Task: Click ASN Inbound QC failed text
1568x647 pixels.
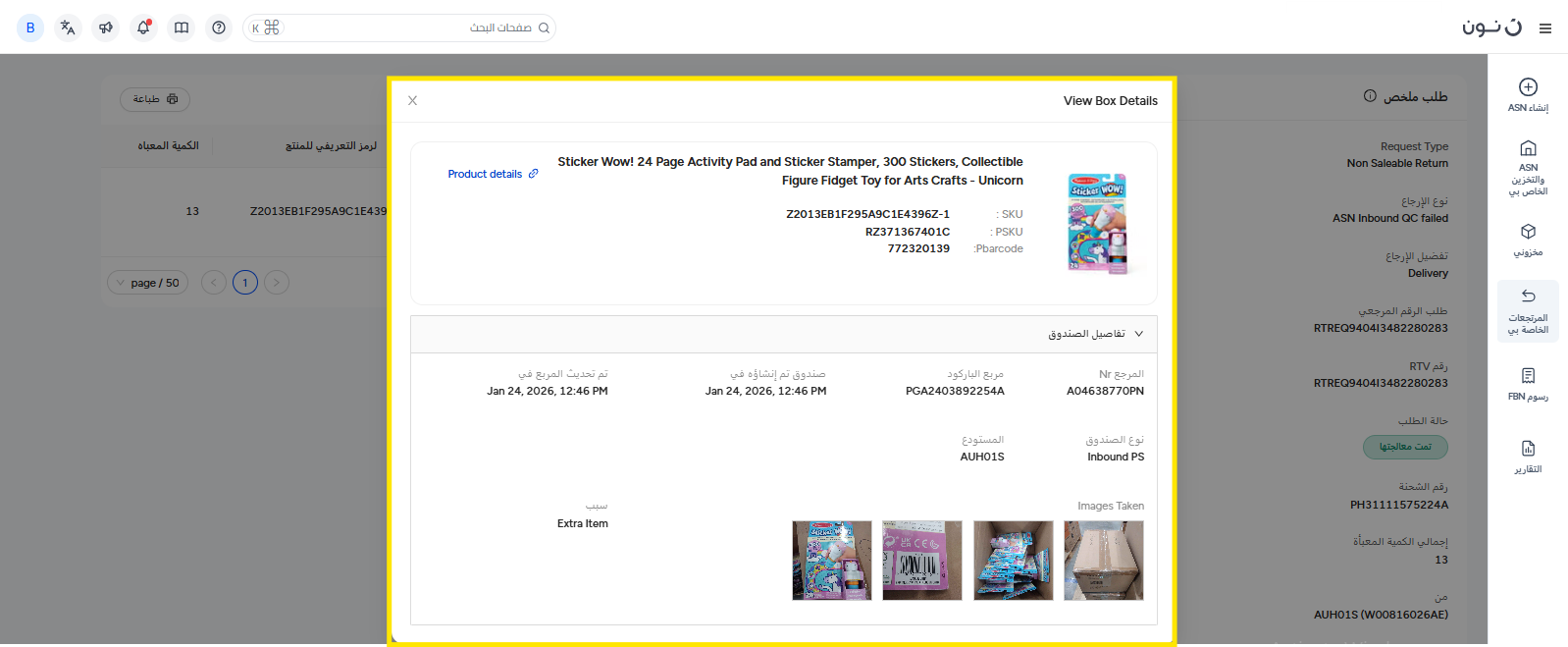Action: pos(1390,219)
